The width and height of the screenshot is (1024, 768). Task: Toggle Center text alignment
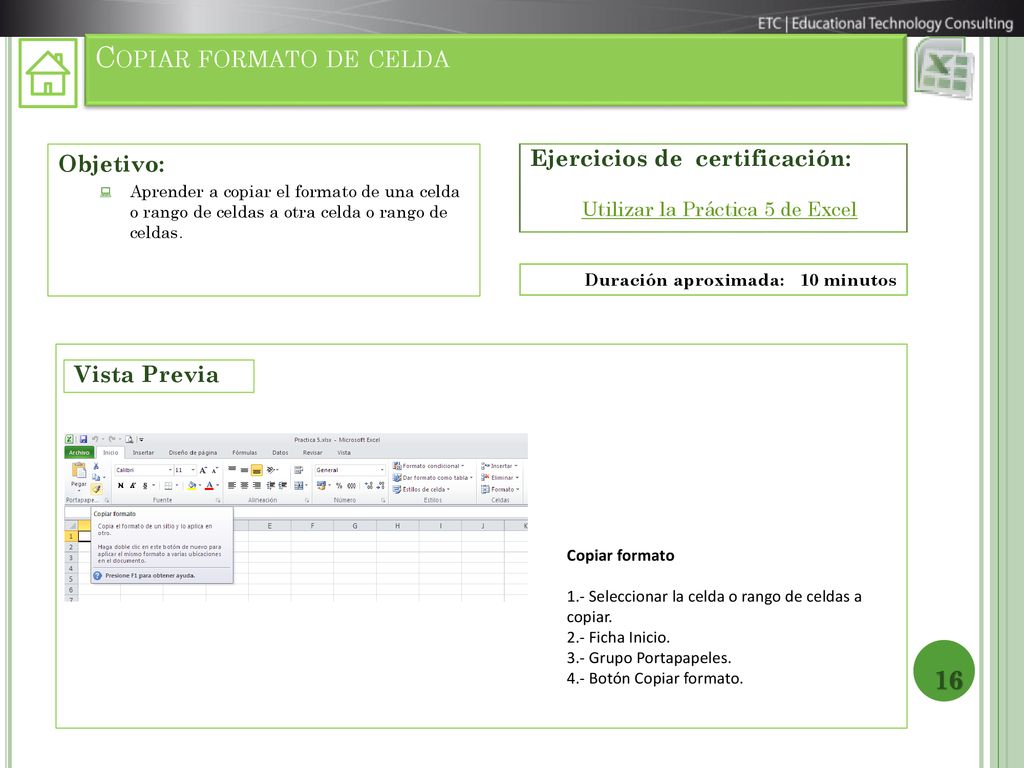pyautogui.click(x=244, y=485)
